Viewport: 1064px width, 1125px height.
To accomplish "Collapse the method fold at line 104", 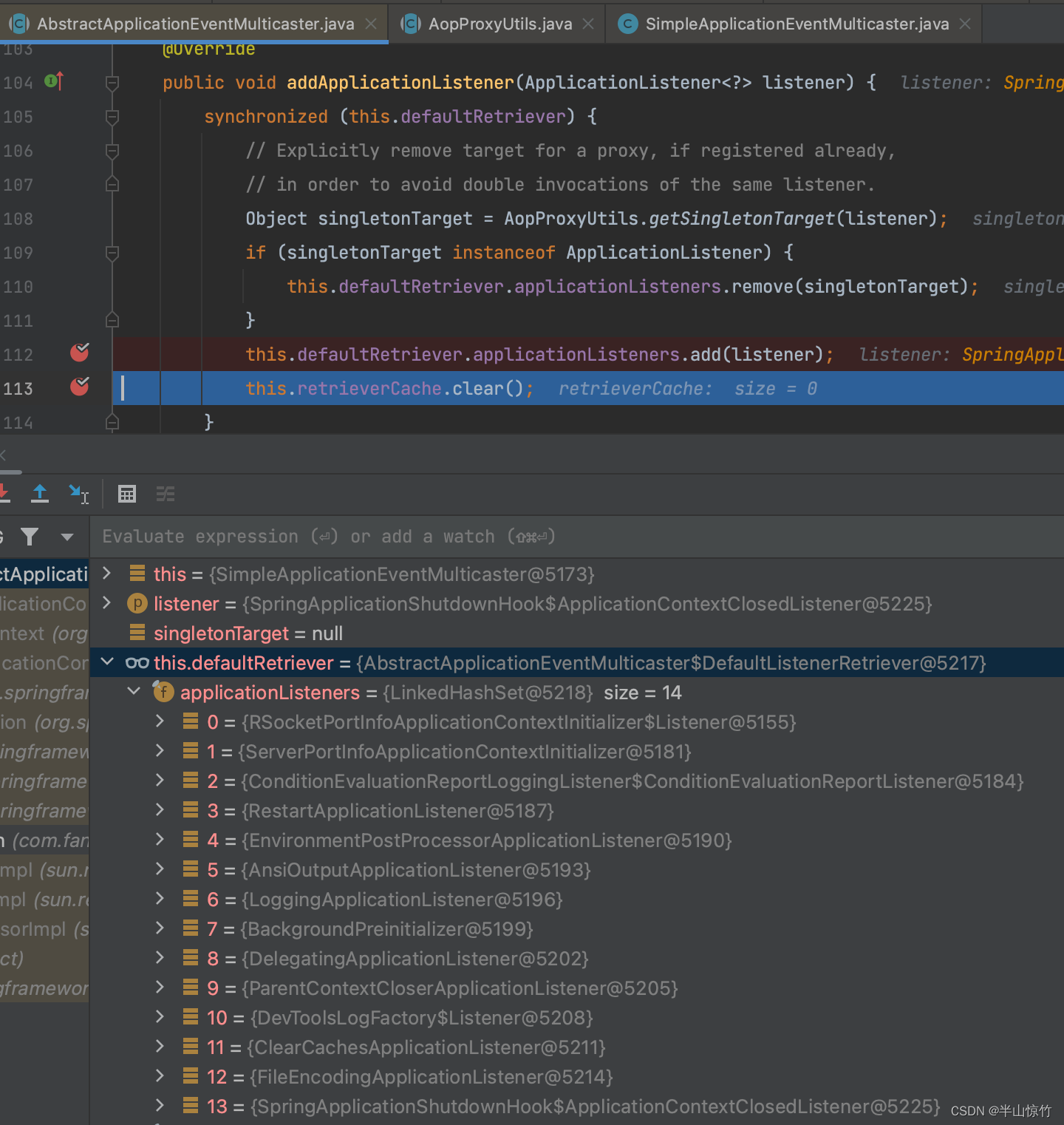I will tap(112, 83).
